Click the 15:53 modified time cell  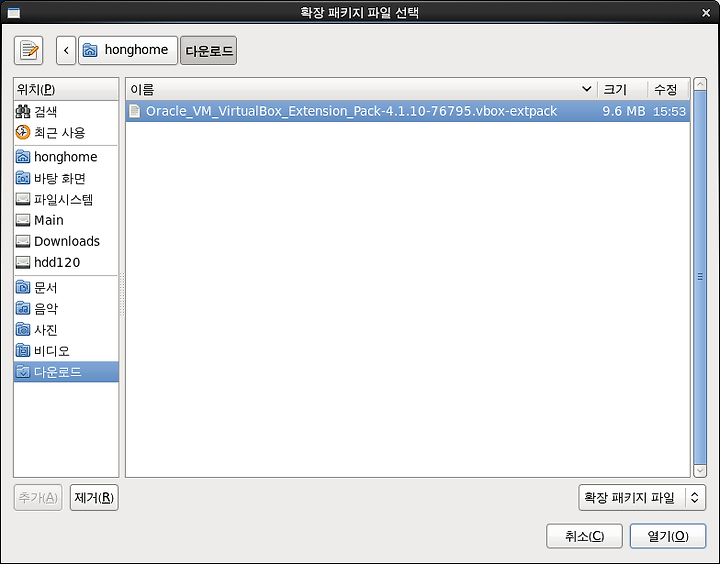point(669,111)
